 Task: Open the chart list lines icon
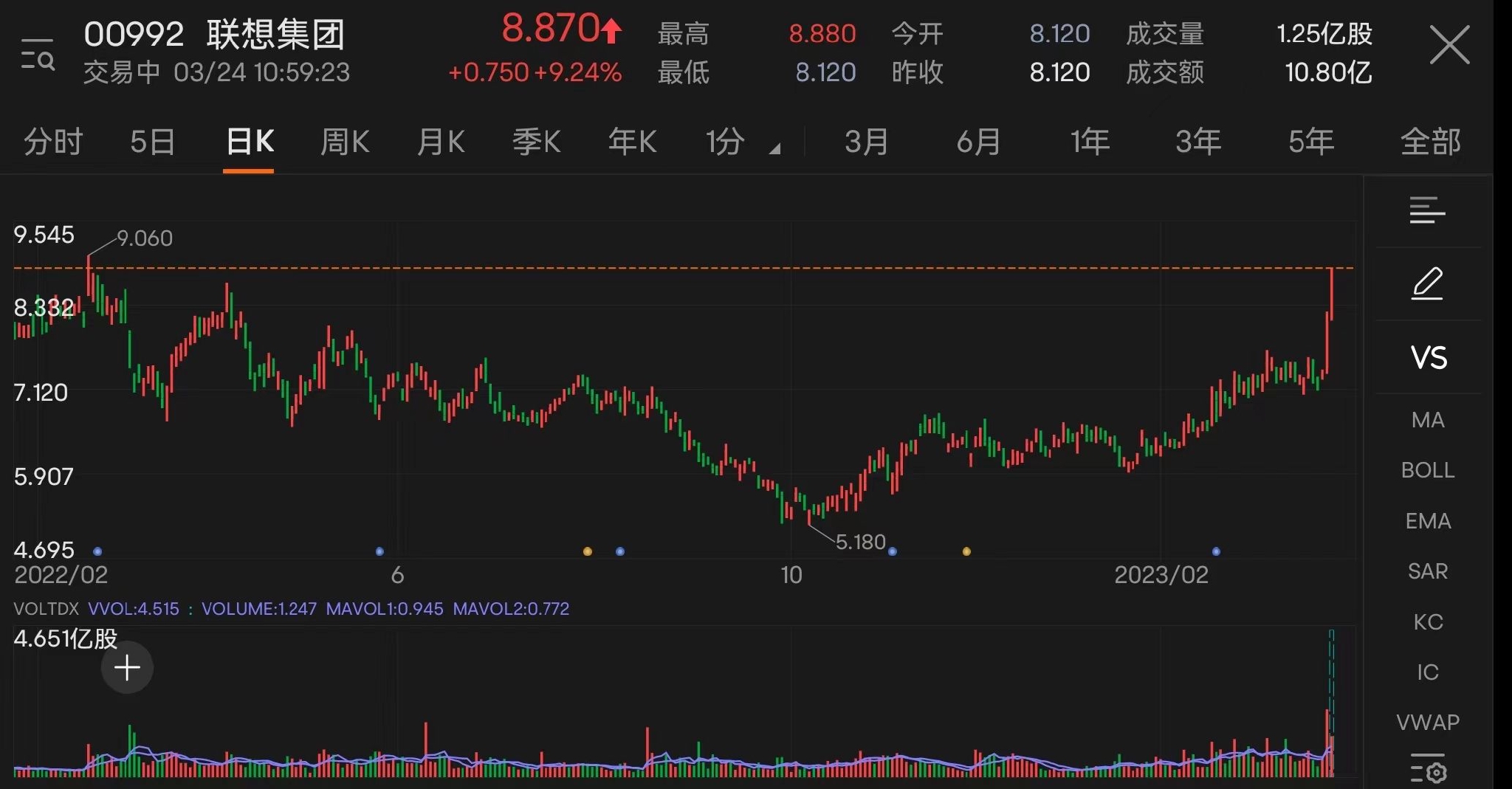coord(1427,210)
